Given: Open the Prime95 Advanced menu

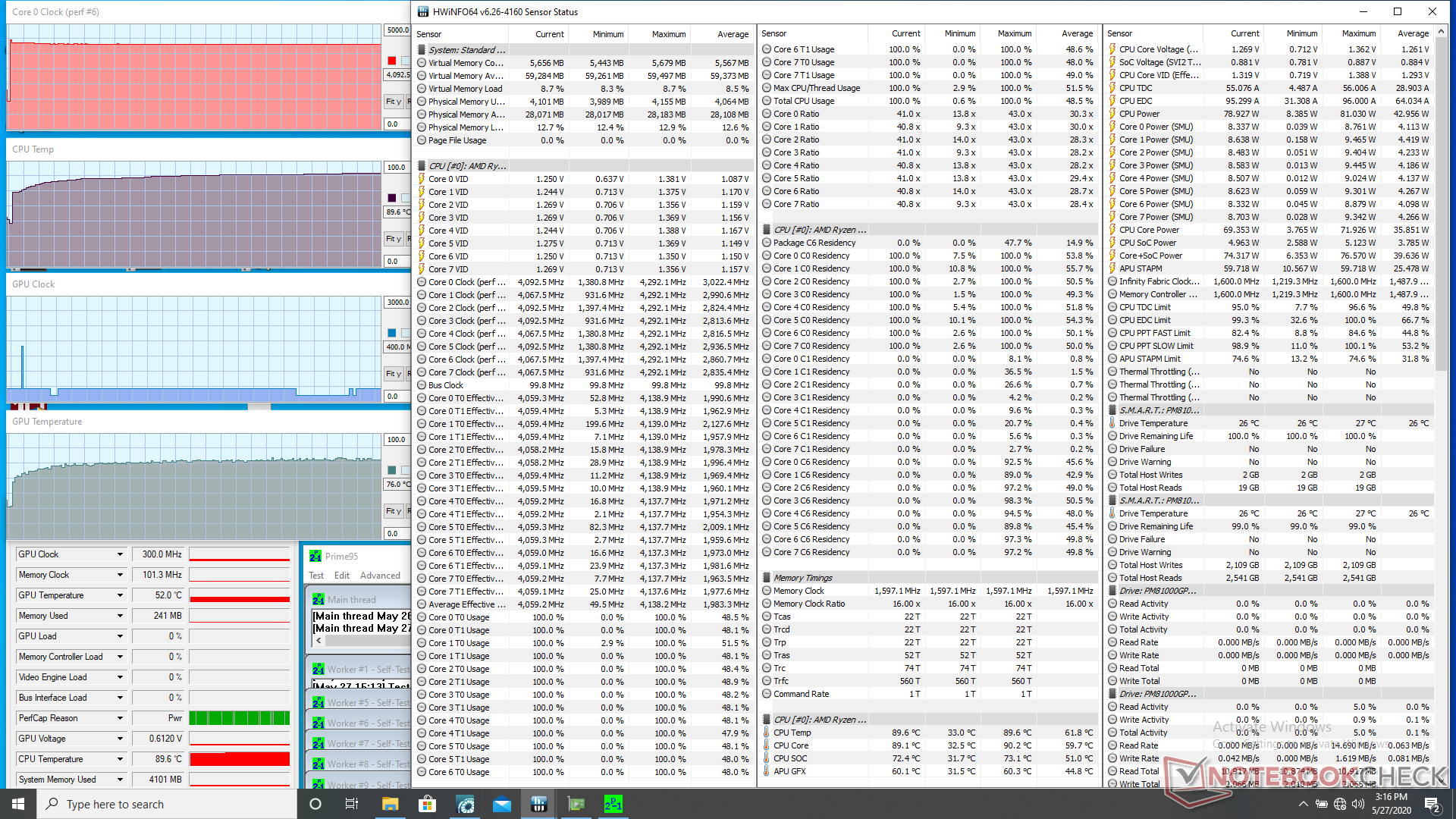Looking at the screenshot, I should pyautogui.click(x=380, y=576).
